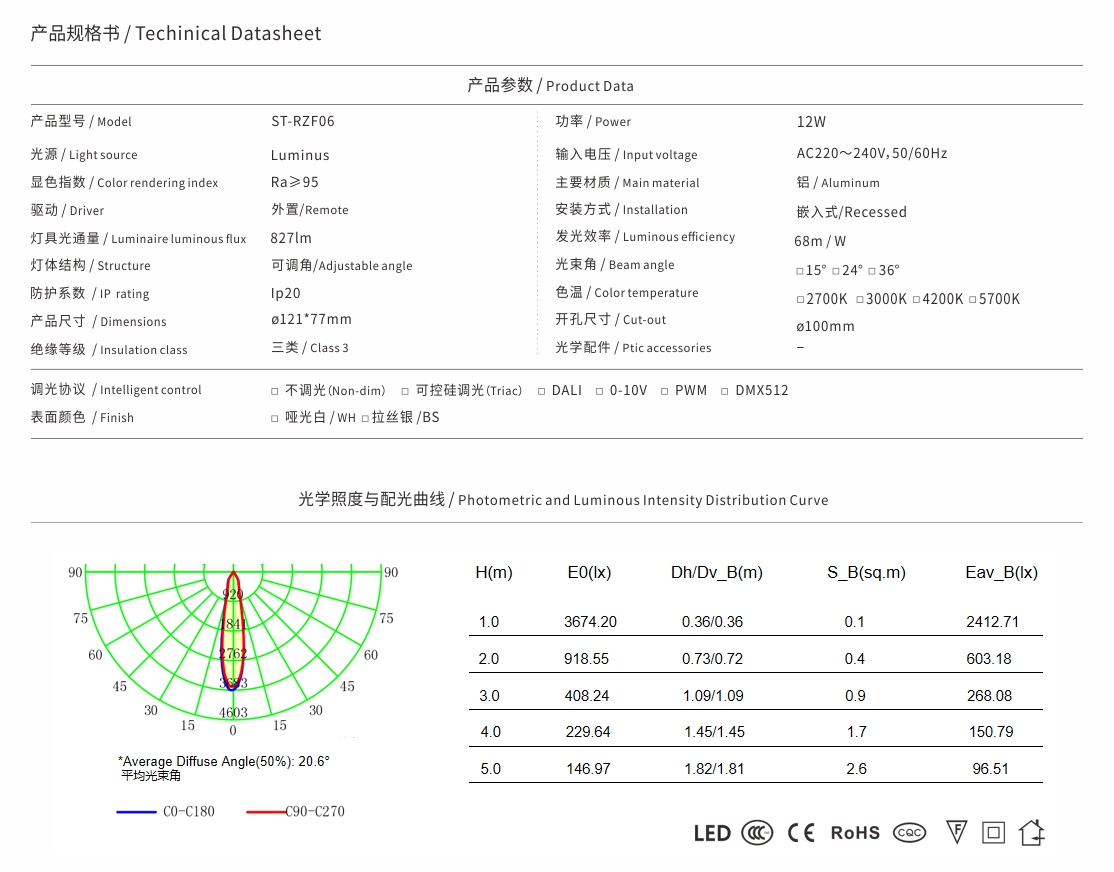Select the DALI dimming checkbox

point(542,391)
